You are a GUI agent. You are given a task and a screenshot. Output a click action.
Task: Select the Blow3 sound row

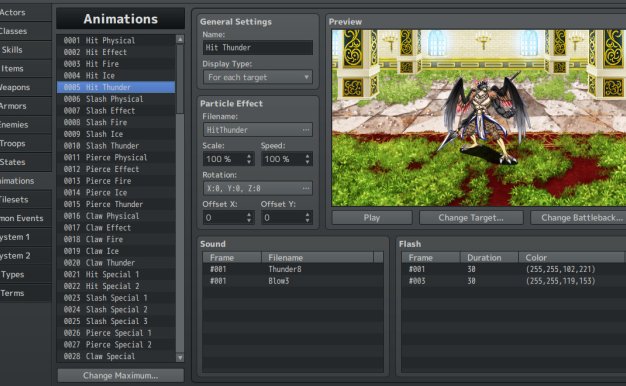pyautogui.click(x=293, y=281)
